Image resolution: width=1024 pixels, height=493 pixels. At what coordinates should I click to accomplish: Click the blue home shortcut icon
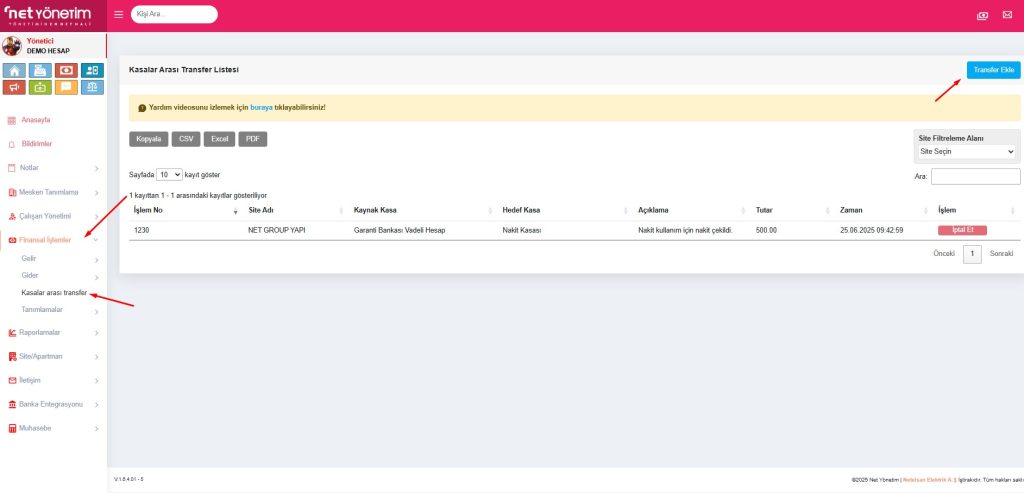pyautogui.click(x=14, y=70)
